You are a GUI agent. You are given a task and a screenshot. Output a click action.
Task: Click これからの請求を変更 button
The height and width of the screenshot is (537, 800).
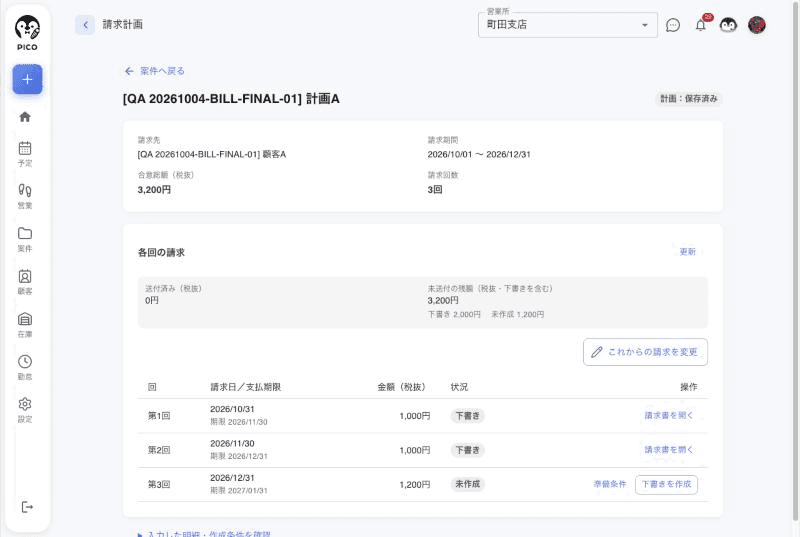click(x=645, y=352)
